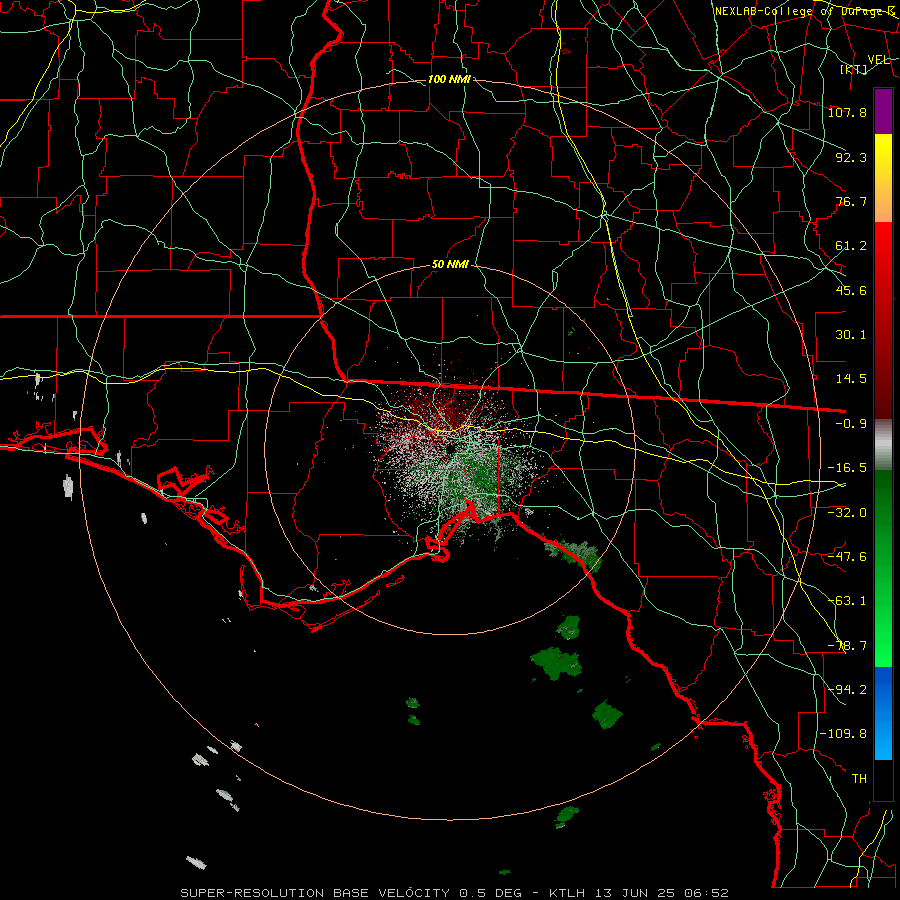Click the 61.2 velocity scale value

[x=851, y=246]
